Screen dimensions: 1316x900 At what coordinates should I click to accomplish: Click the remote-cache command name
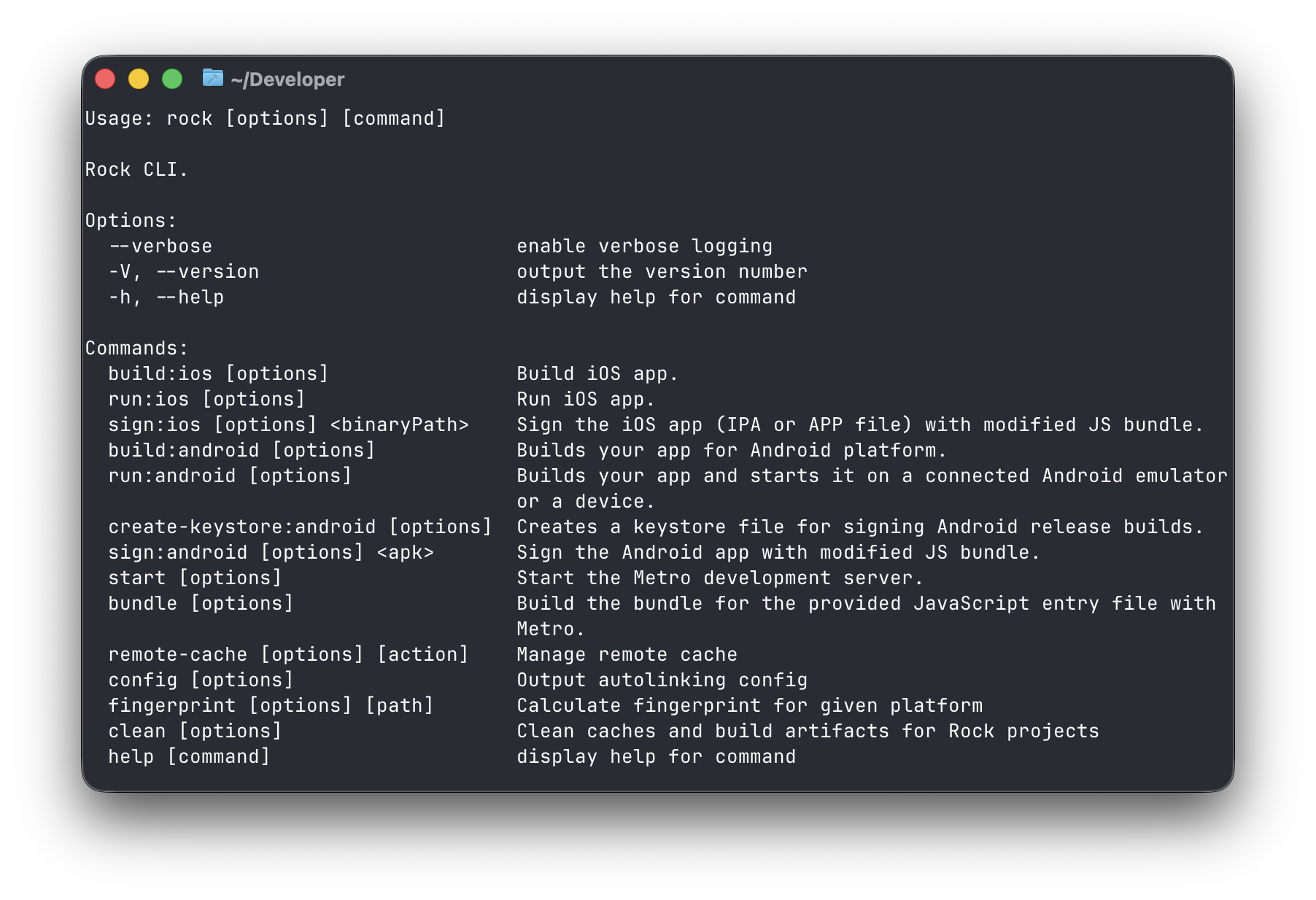pos(178,655)
